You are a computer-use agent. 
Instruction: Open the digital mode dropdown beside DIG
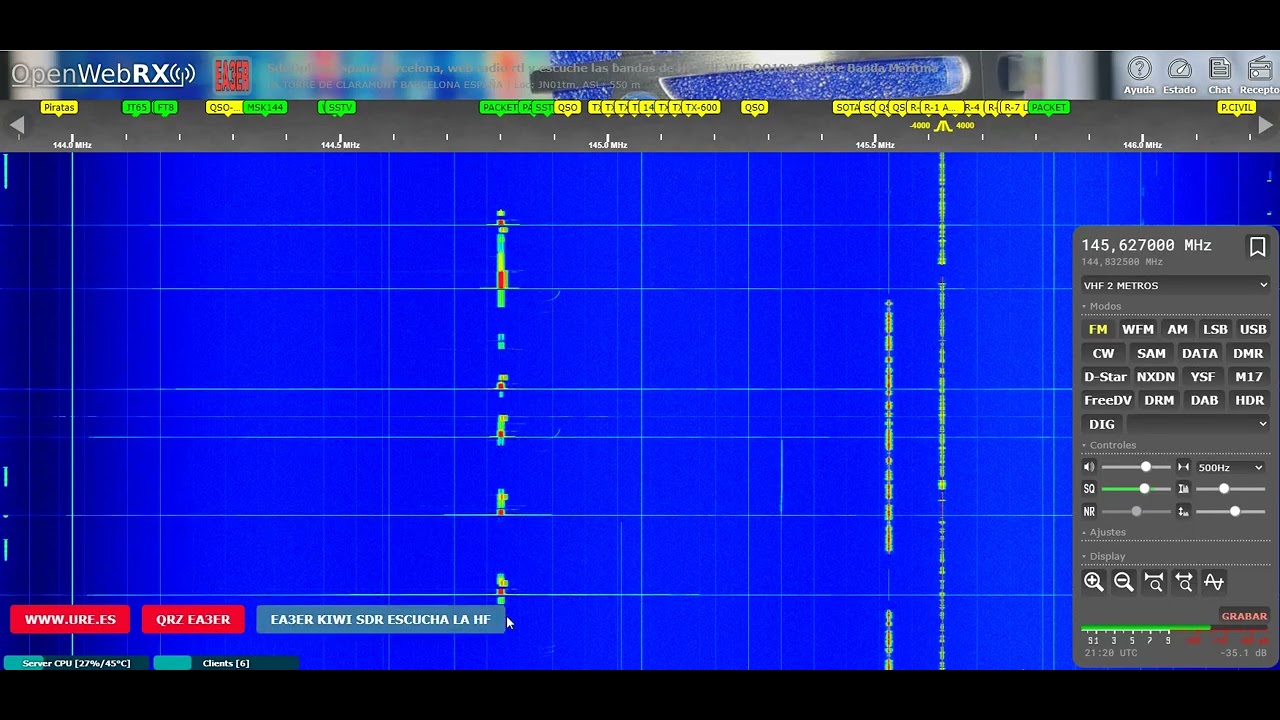(1198, 424)
